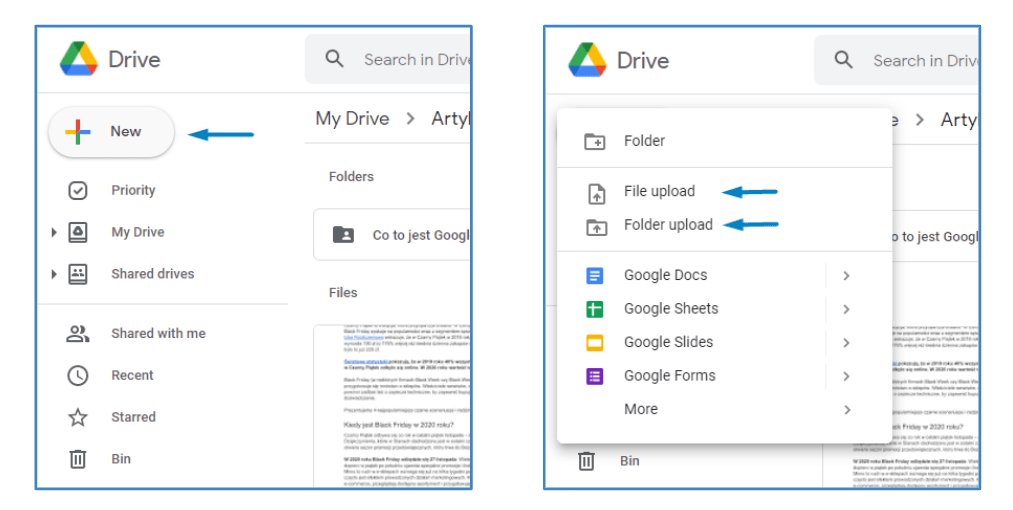Click the new folder icon in menu
The height and width of the screenshot is (510, 1013).
click(594, 141)
